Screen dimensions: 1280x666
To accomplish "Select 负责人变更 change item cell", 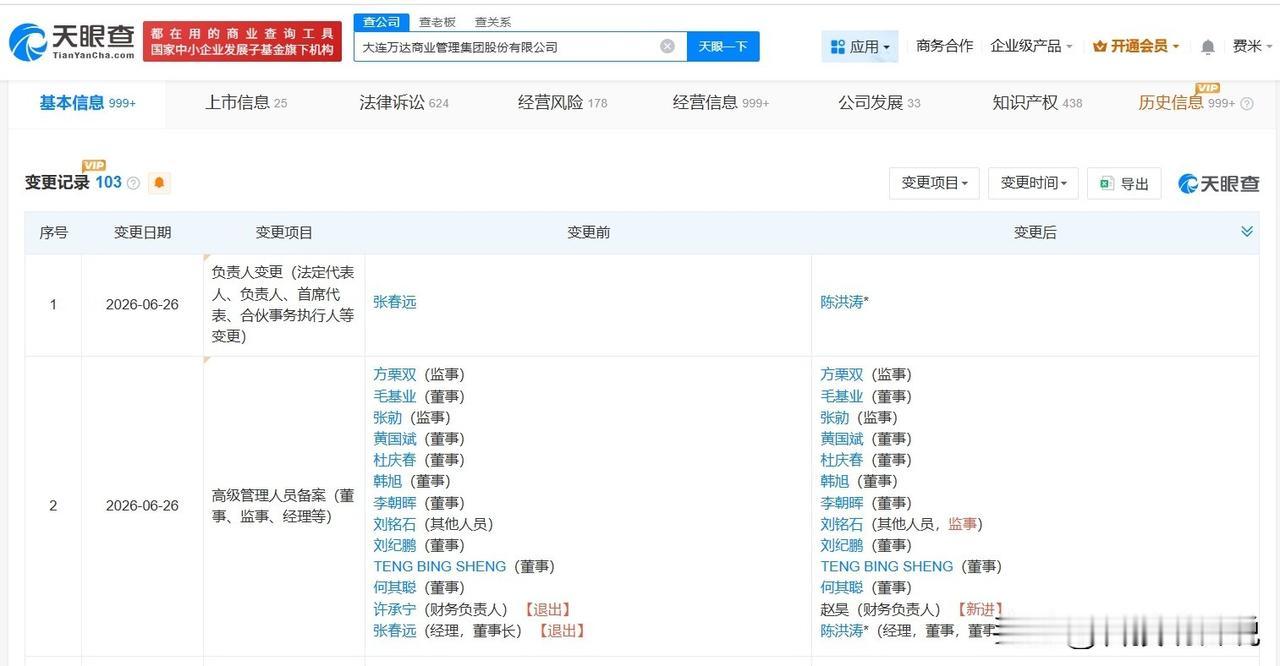I will point(283,304).
